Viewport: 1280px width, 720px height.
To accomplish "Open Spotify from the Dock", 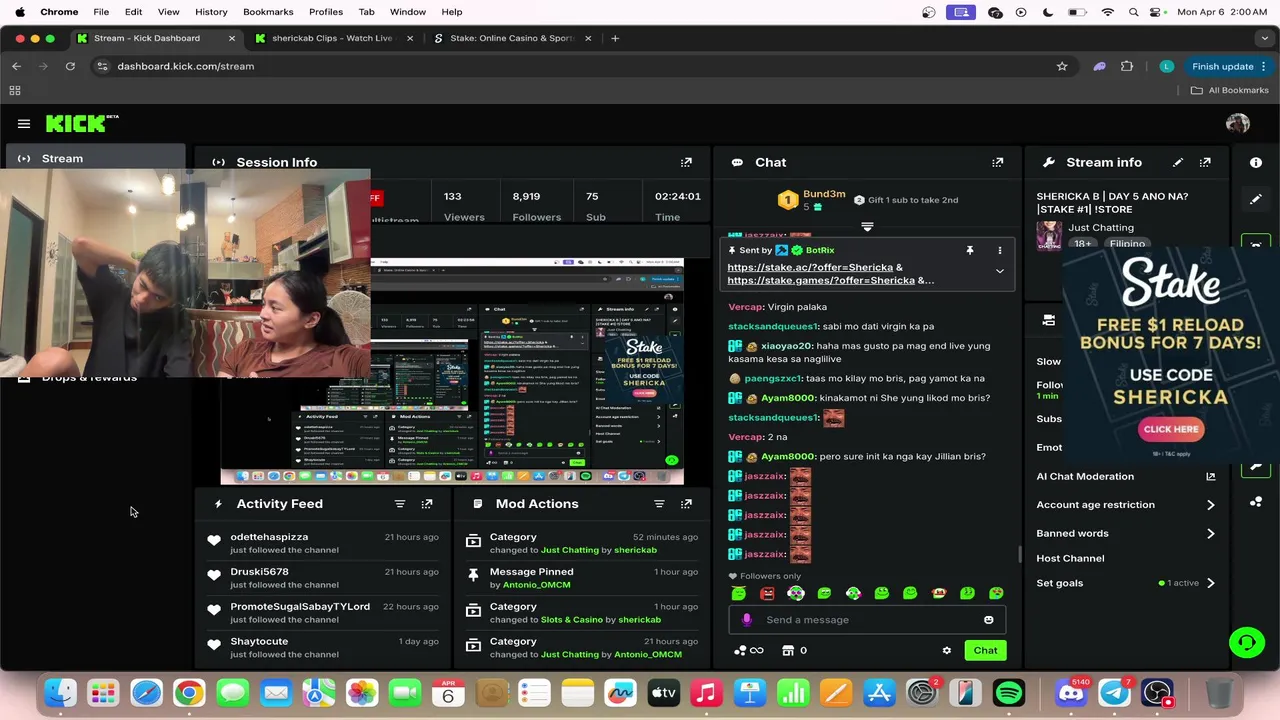I will (x=1009, y=693).
